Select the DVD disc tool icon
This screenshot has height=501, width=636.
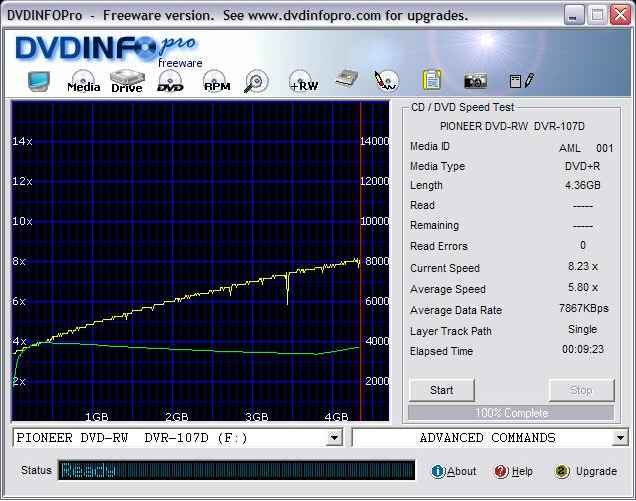[170, 81]
